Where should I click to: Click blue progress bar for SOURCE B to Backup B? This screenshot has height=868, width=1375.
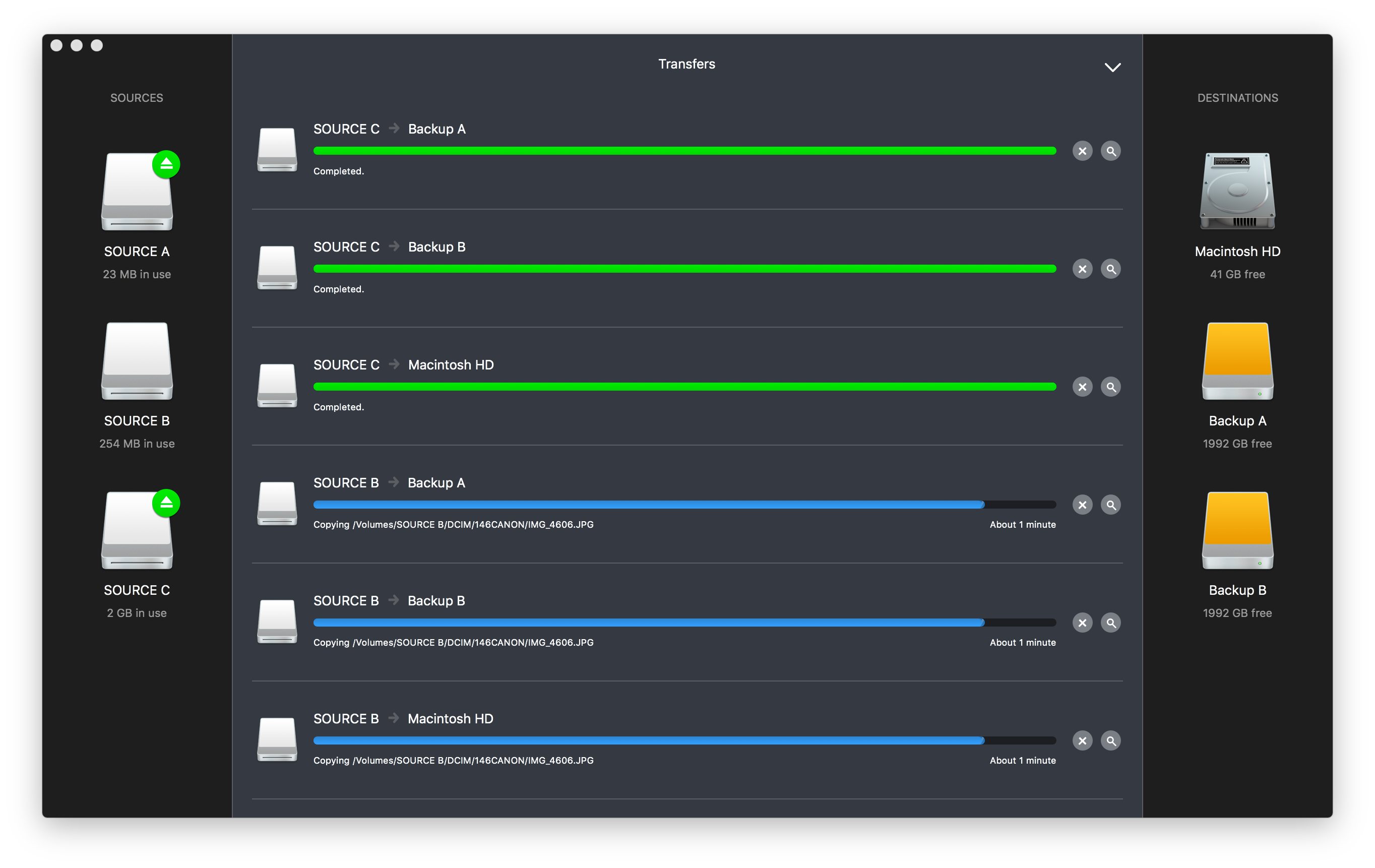pyautogui.click(x=684, y=623)
